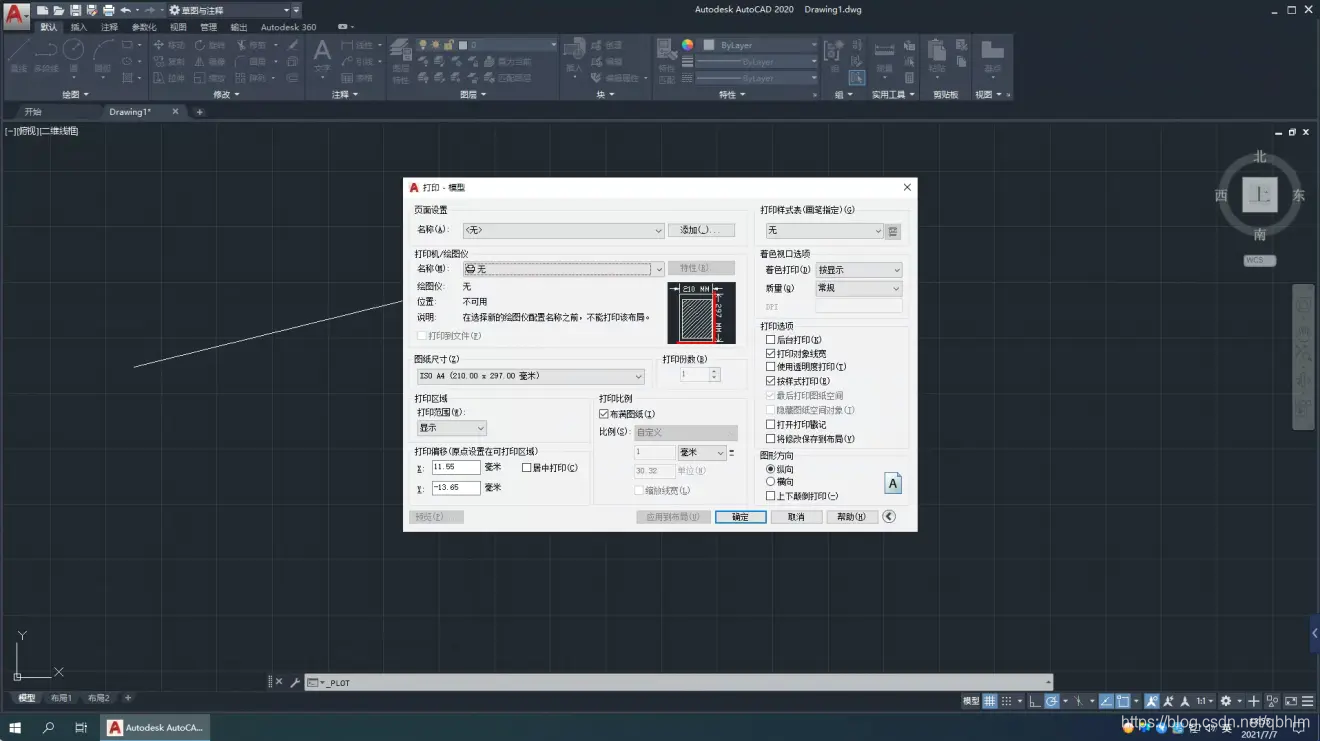
Task: Click the plot style table edit icon
Action: pyautogui.click(x=893, y=231)
